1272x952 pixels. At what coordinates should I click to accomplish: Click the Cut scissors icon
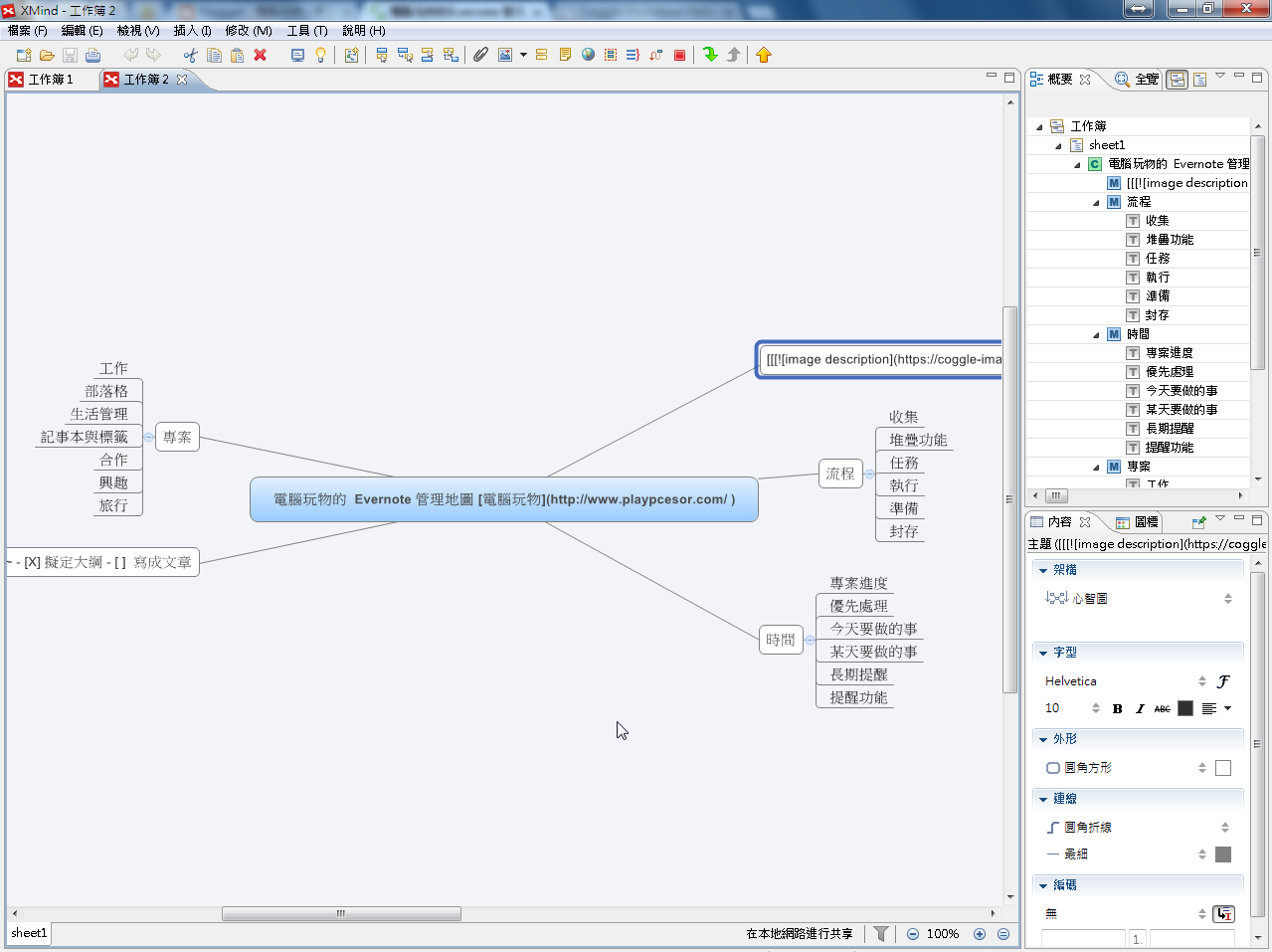click(x=190, y=55)
